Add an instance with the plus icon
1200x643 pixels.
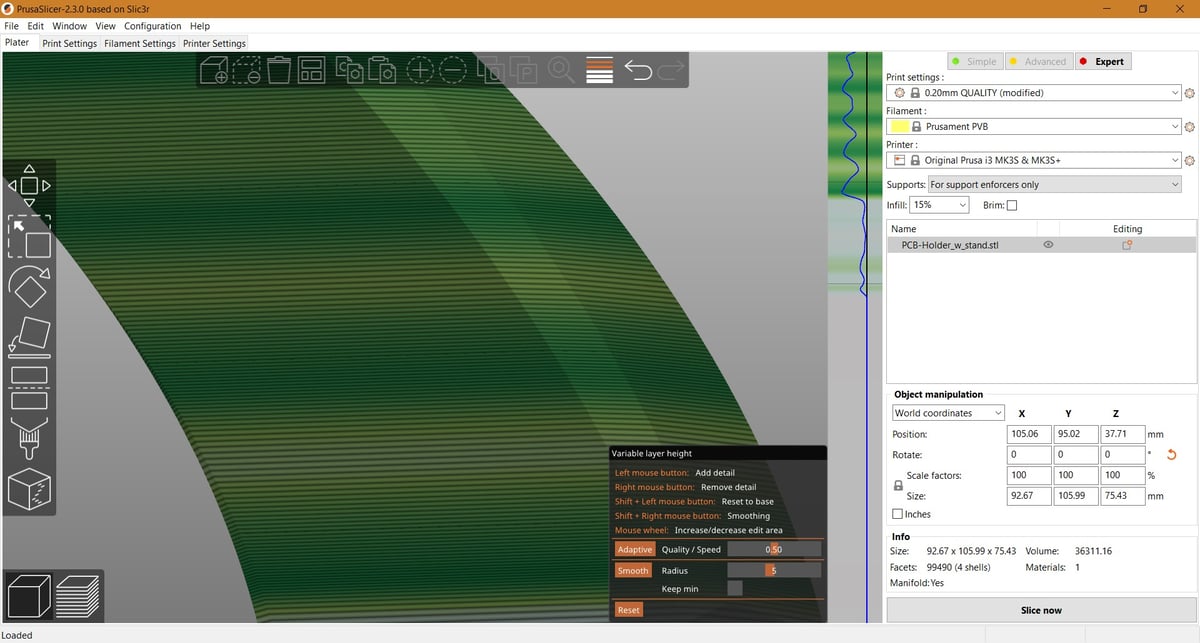pyautogui.click(x=420, y=69)
